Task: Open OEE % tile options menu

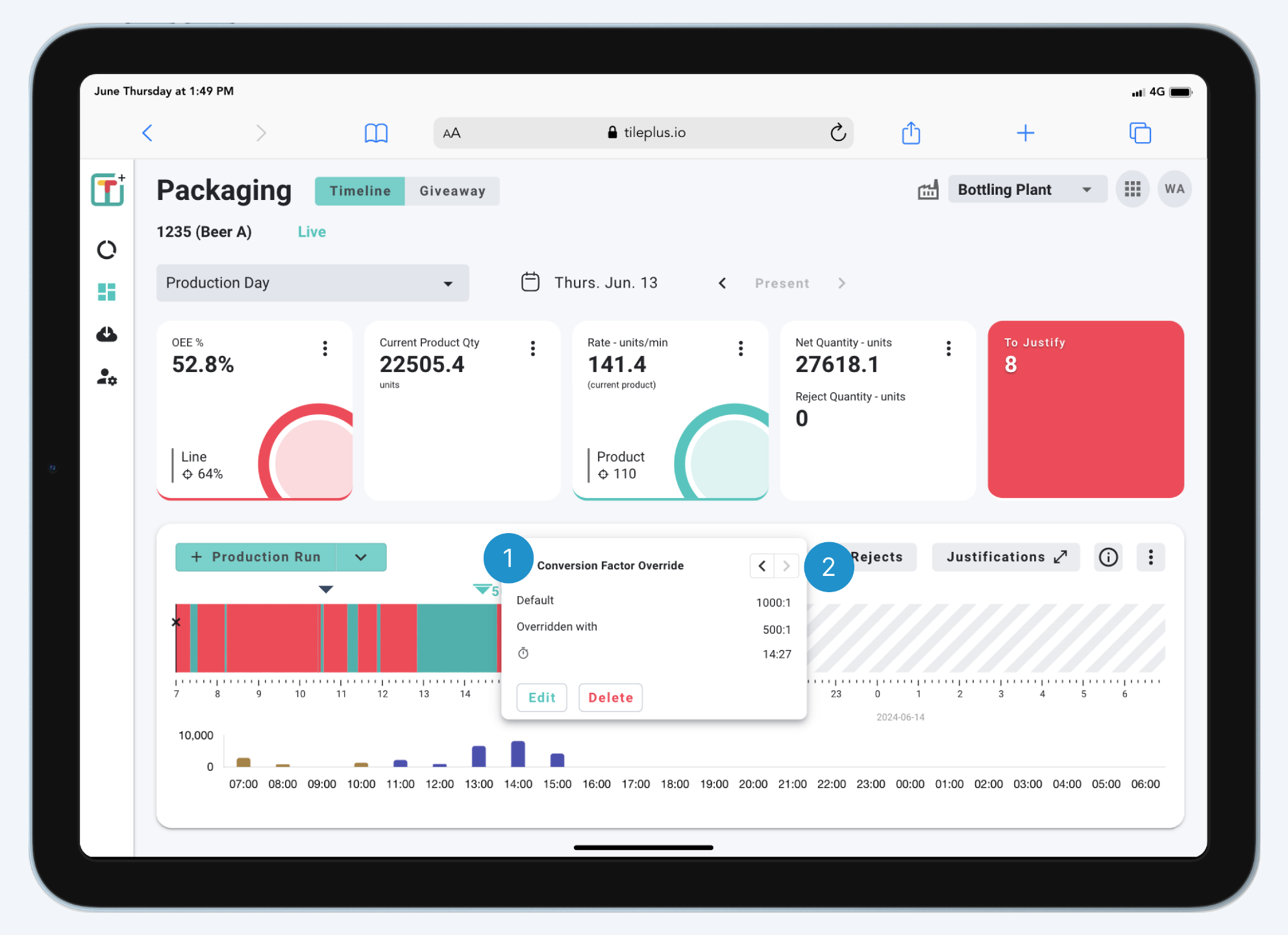Action: click(x=325, y=349)
